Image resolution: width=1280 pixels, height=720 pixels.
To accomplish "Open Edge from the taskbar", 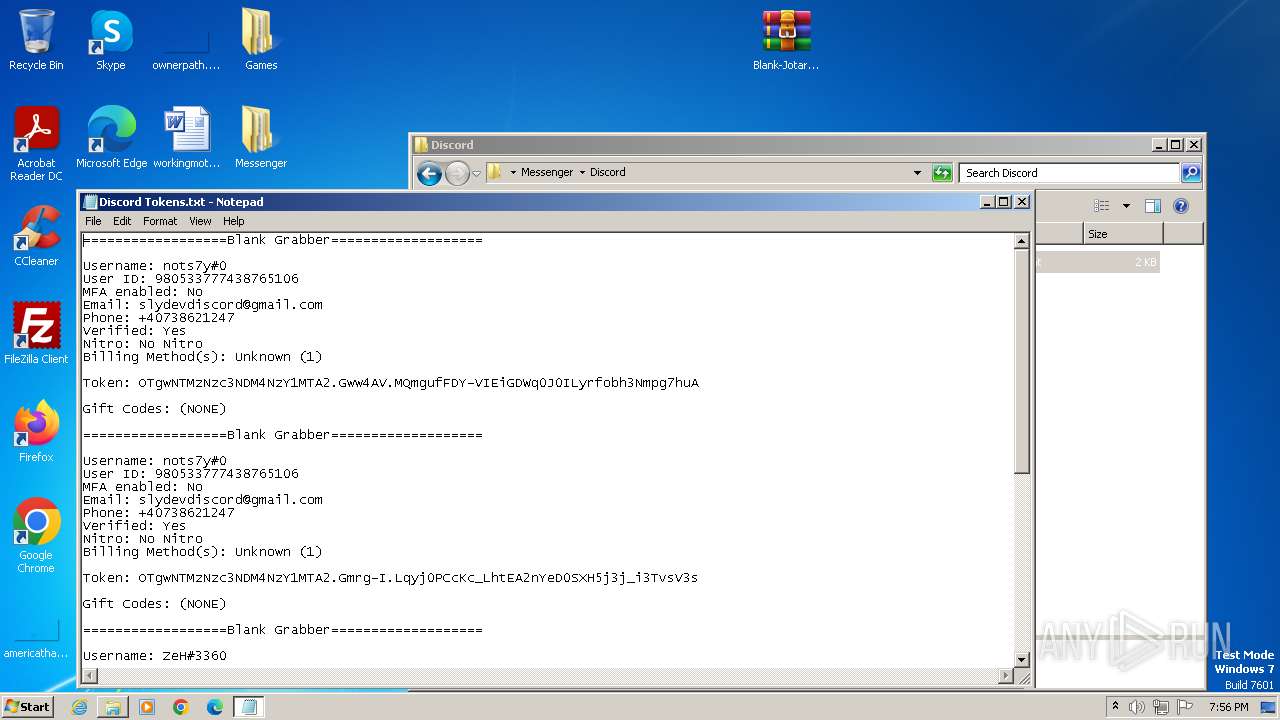I will (x=215, y=707).
